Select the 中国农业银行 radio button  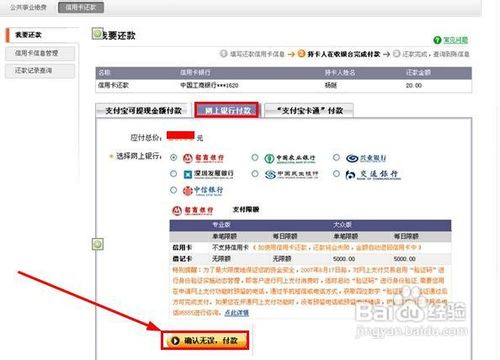[x=255, y=157]
